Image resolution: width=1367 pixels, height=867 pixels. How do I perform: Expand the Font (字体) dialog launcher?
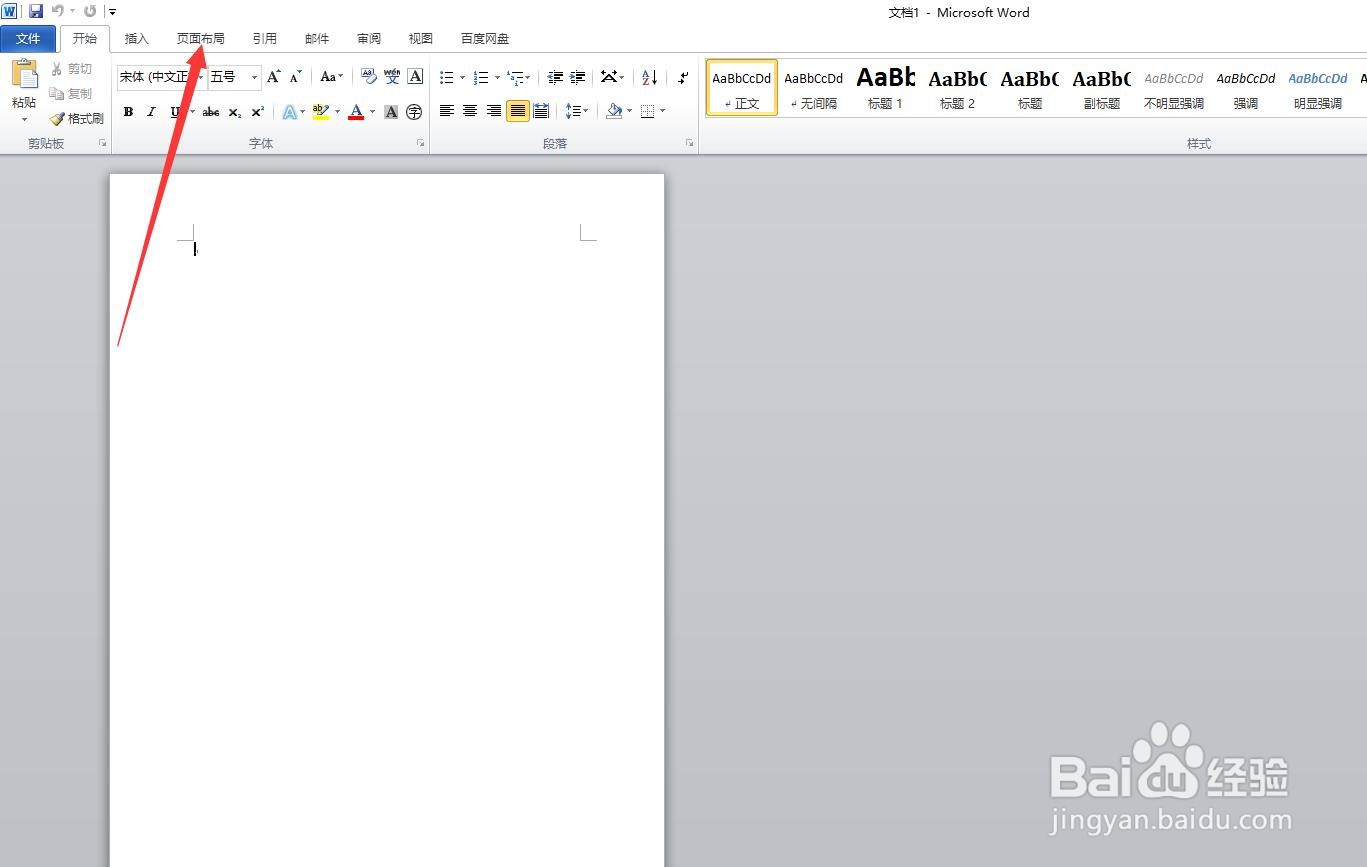click(x=421, y=144)
